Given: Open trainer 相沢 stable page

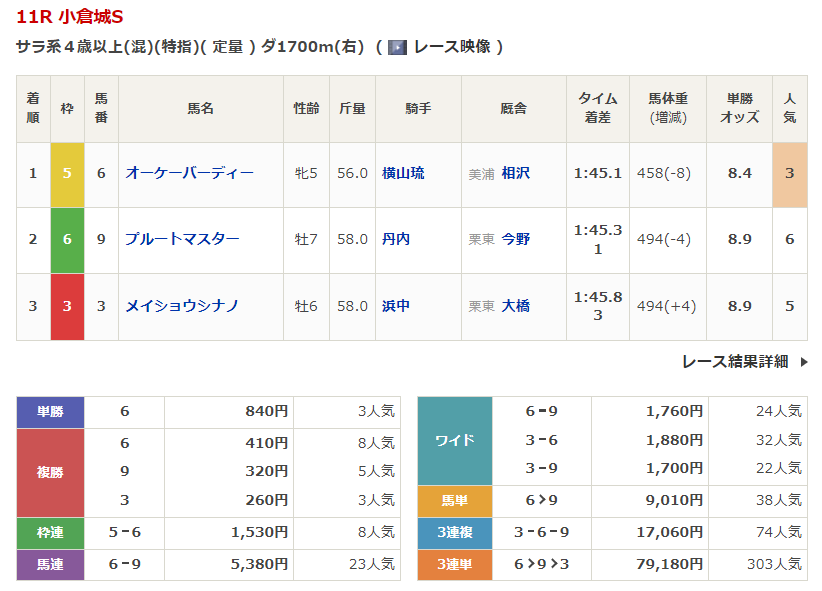Looking at the screenshot, I should [x=515, y=173].
